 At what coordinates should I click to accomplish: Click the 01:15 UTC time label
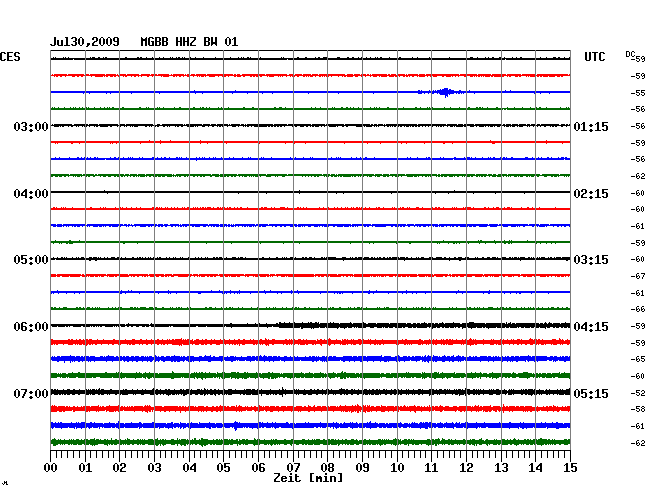point(591,126)
